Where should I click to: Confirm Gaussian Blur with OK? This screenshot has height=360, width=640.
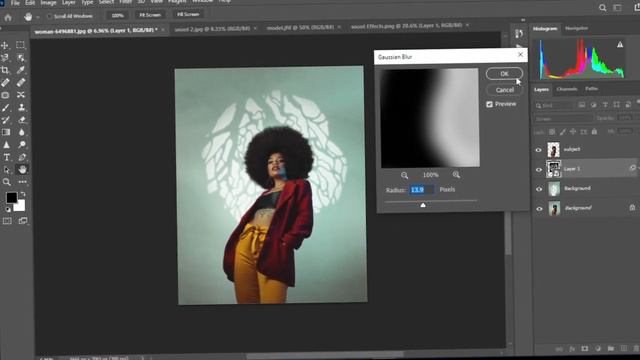coord(504,74)
